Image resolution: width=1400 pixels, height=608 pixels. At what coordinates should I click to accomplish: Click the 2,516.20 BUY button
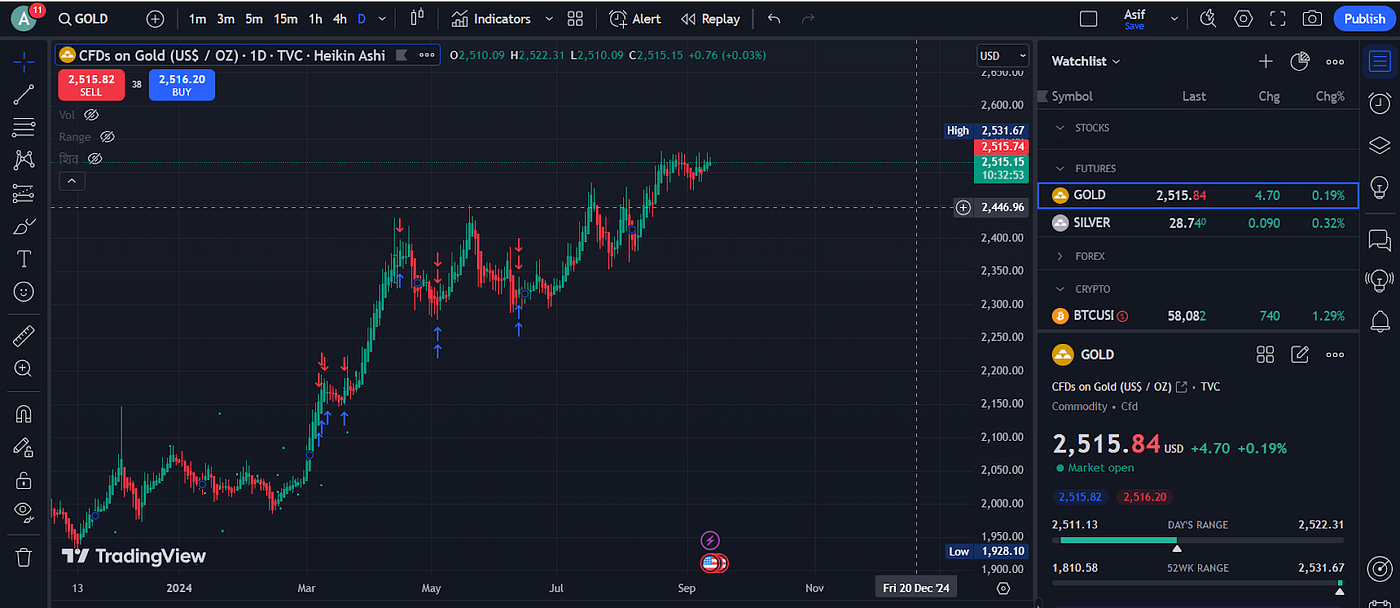click(x=181, y=86)
